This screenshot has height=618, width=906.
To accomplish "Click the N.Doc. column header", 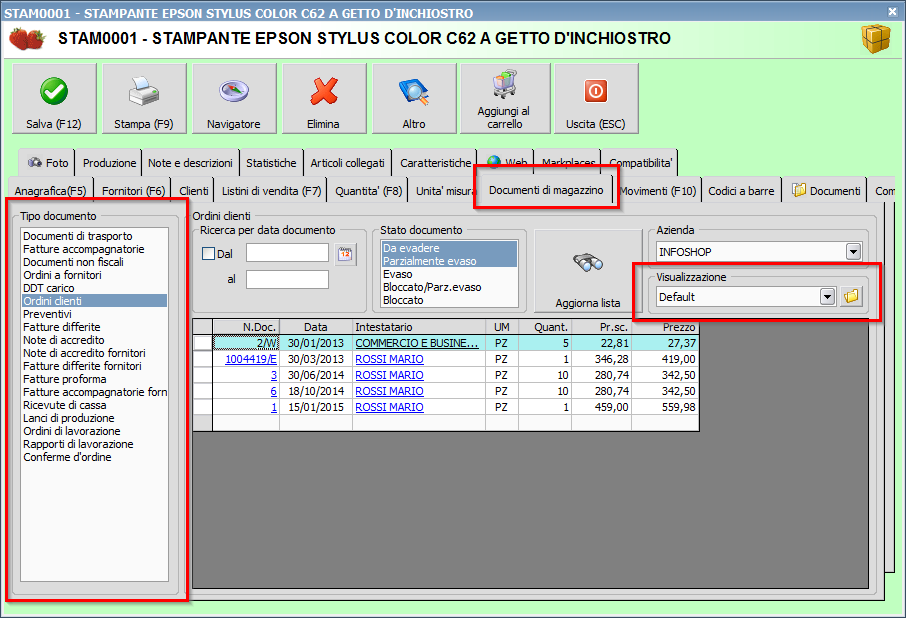I will [246, 327].
